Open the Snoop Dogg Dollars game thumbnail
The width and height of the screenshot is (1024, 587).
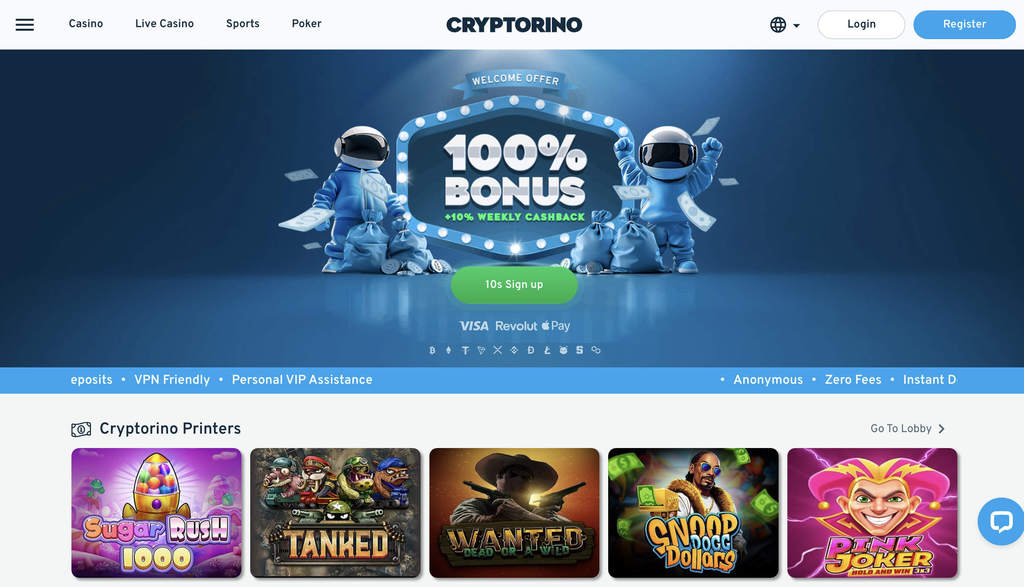693,513
